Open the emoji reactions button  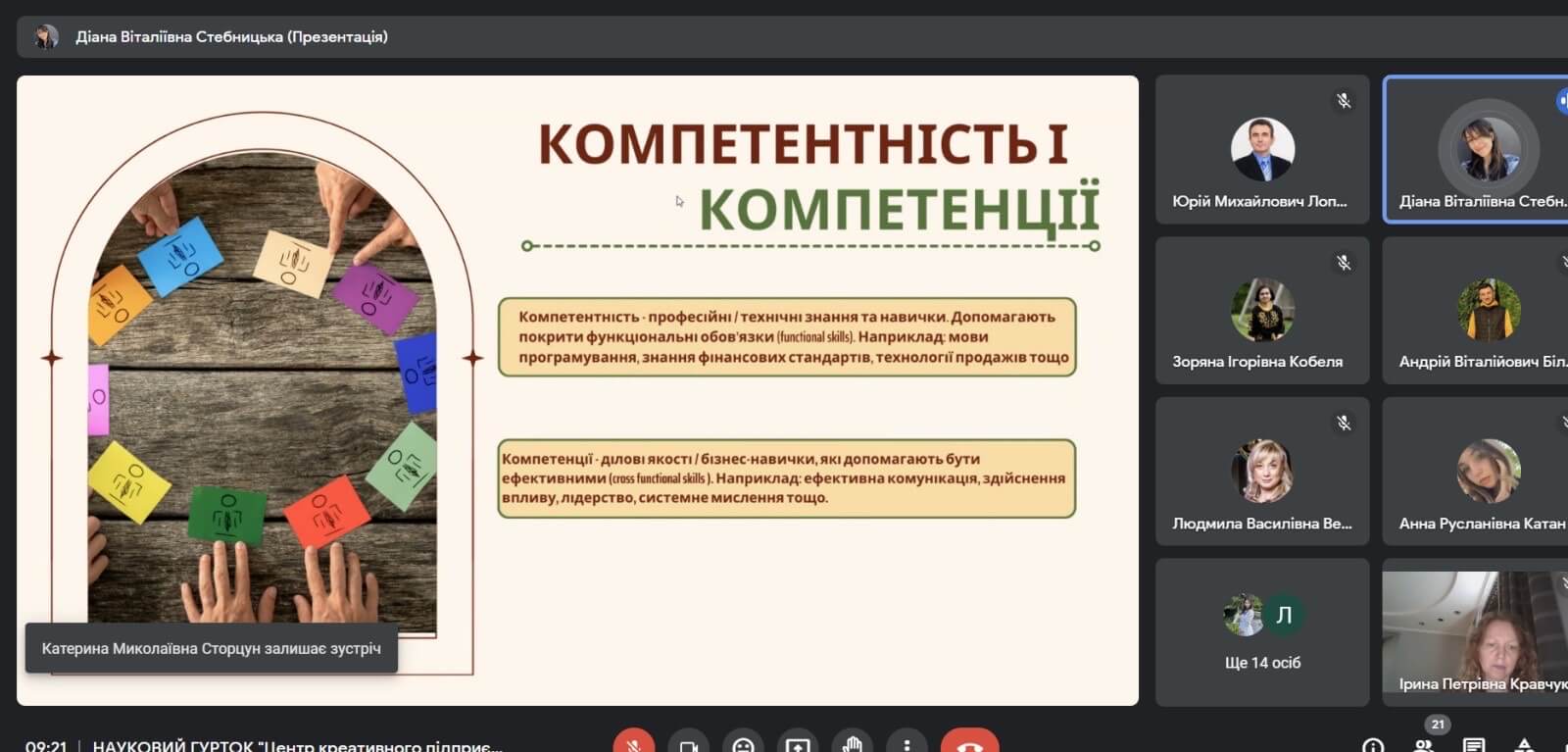(x=744, y=743)
